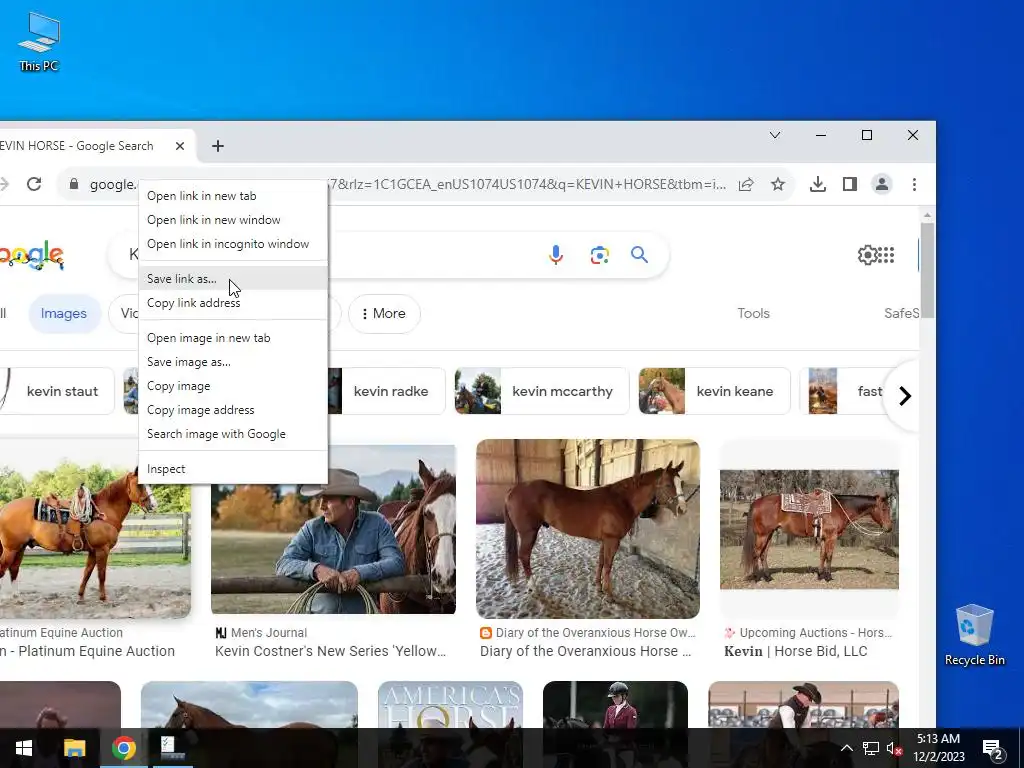Open Diary of the Overanxious Horse link
Screen dimensions: 1024x768
coord(585,651)
